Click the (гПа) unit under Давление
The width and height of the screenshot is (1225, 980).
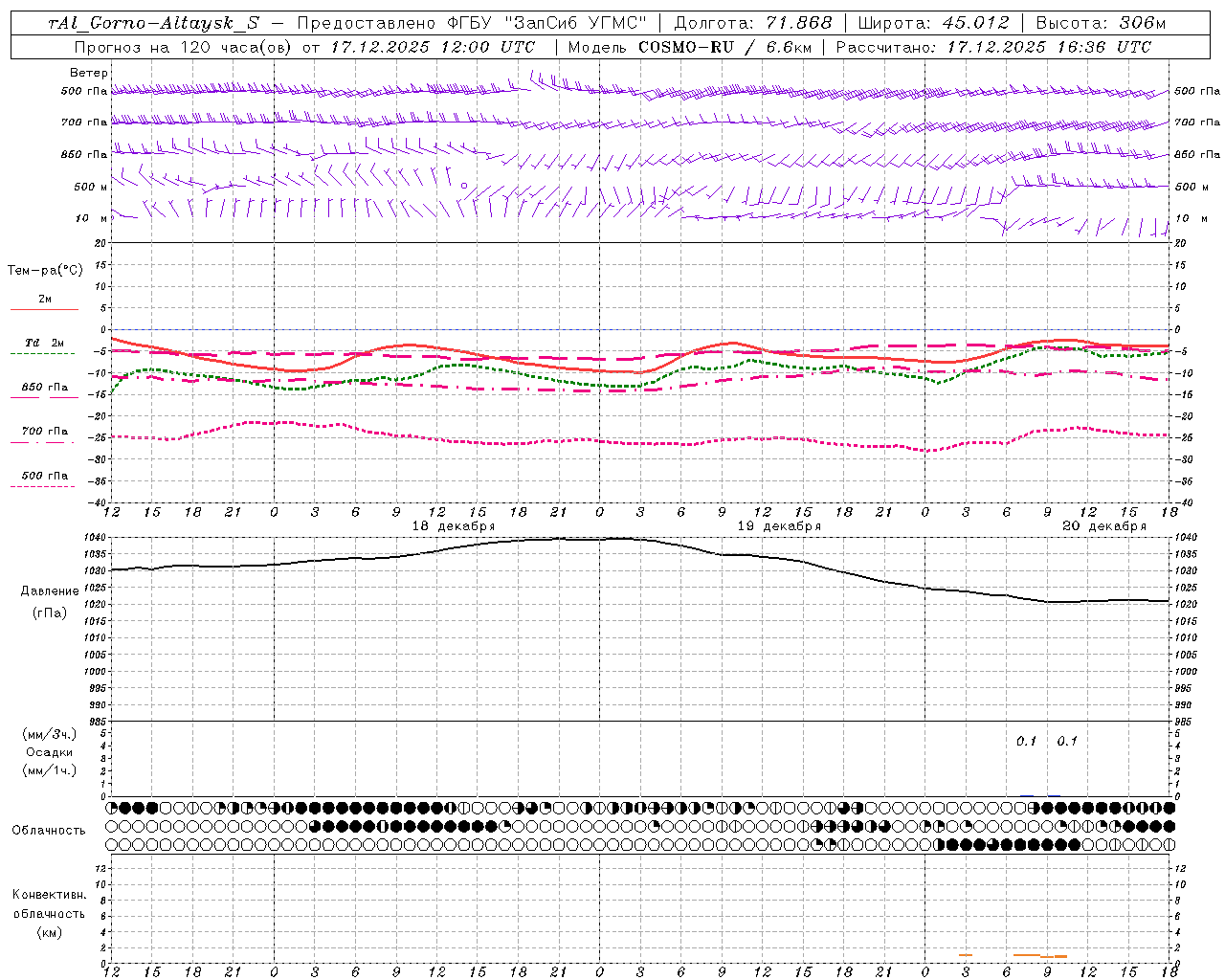click(x=50, y=613)
